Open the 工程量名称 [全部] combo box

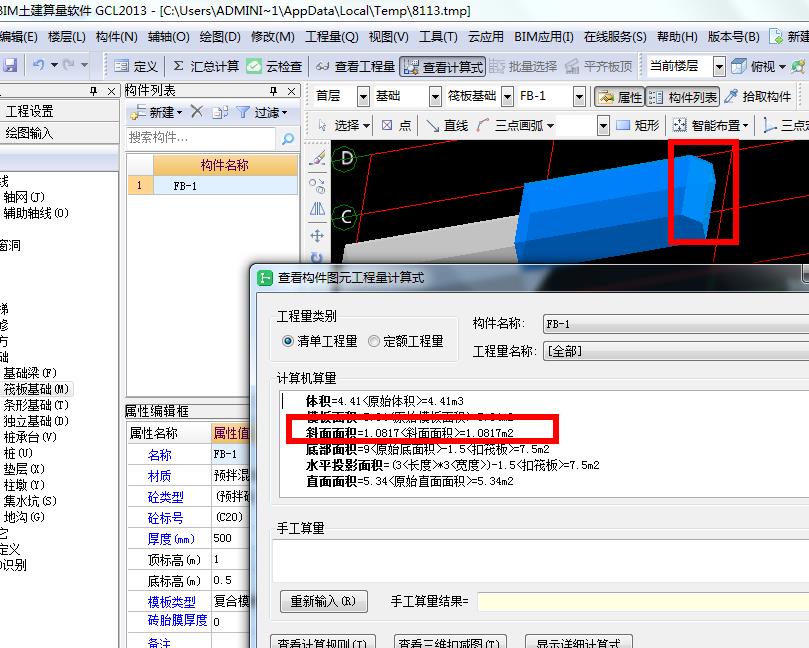pos(676,351)
